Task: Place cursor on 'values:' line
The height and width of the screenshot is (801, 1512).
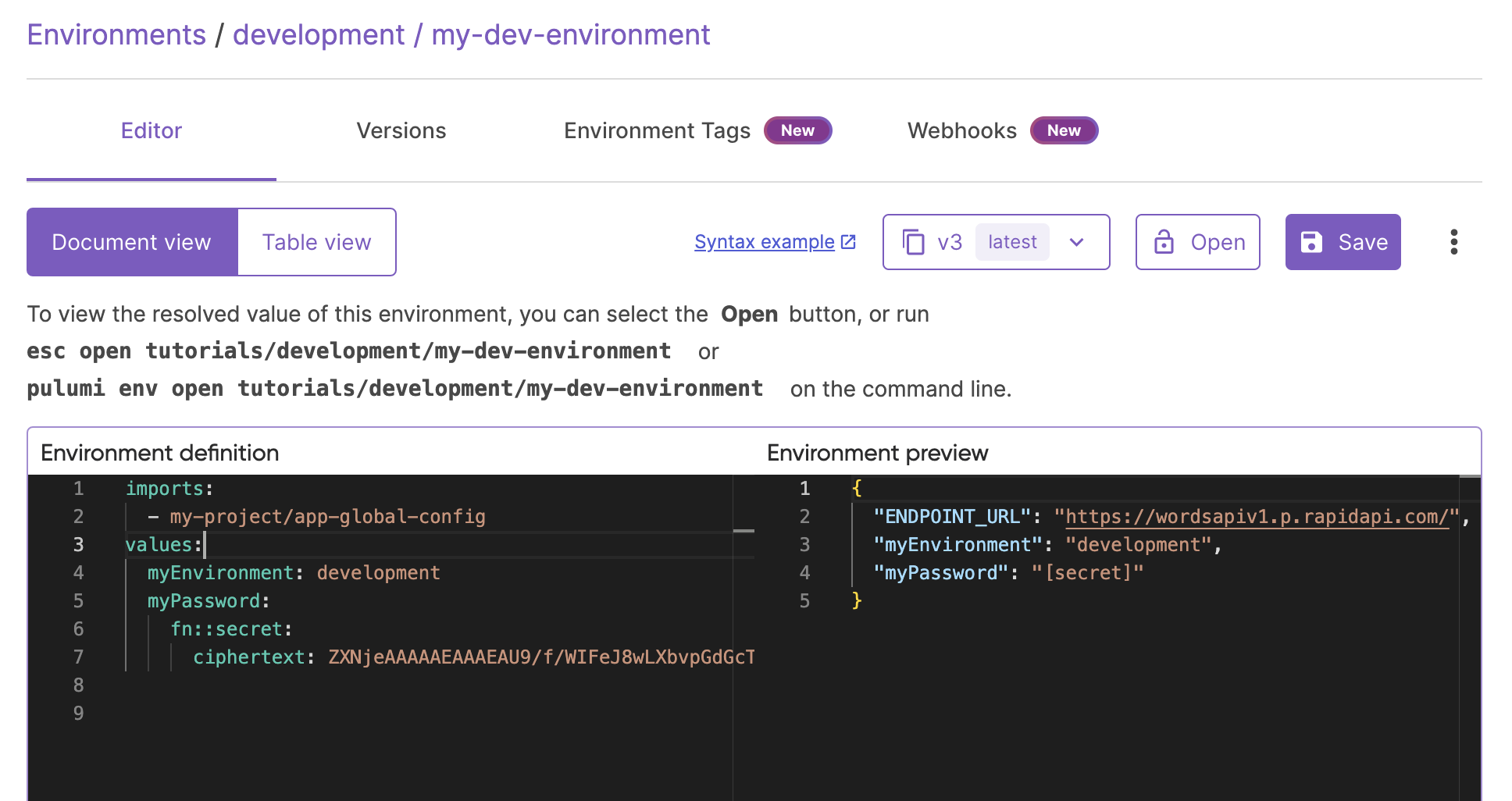Action: click(164, 545)
